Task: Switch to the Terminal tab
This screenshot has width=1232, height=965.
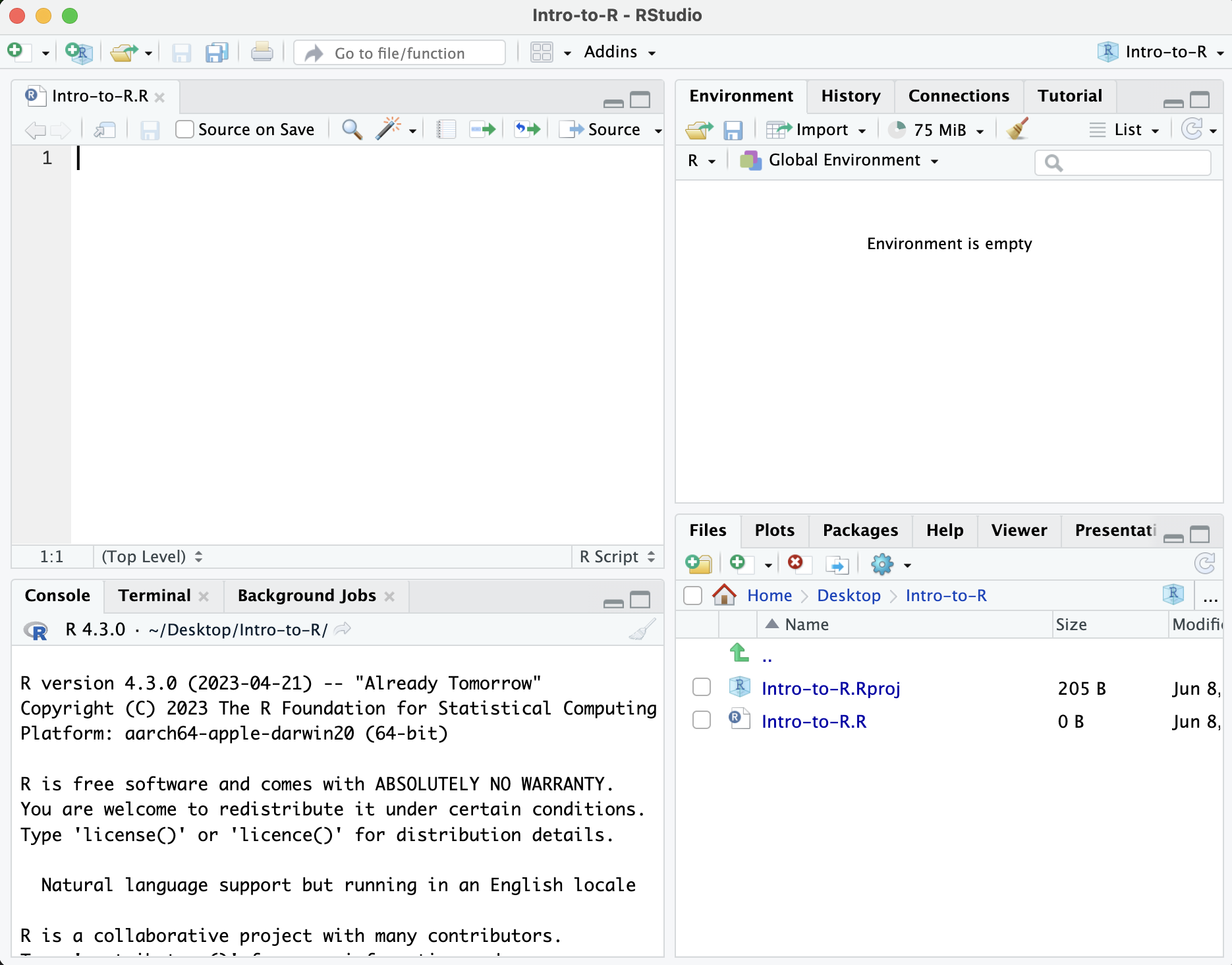Action: coord(154,595)
